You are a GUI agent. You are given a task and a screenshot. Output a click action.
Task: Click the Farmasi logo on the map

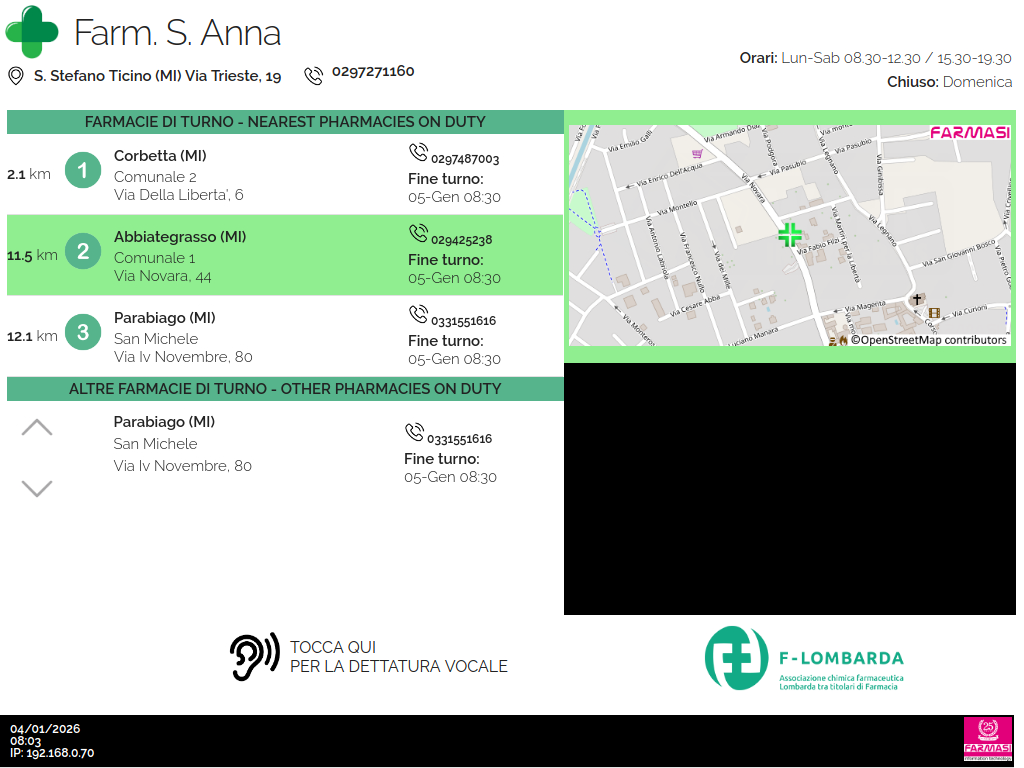pos(969,133)
